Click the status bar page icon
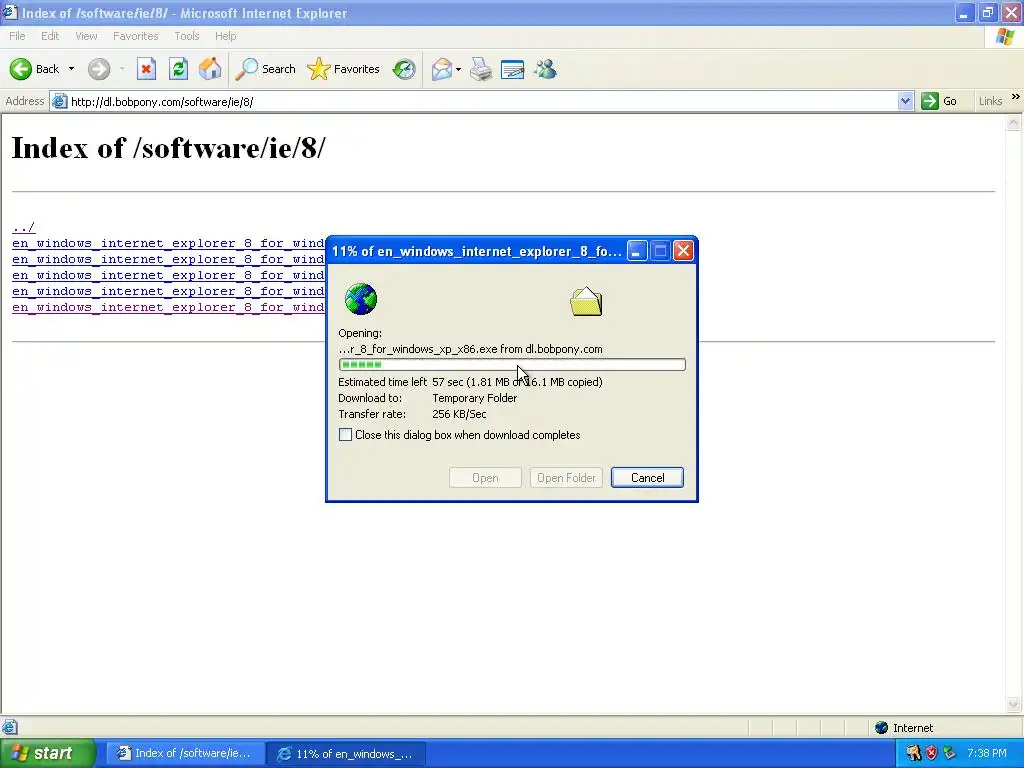Viewport: 1024px width, 768px height. [x=9, y=727]
